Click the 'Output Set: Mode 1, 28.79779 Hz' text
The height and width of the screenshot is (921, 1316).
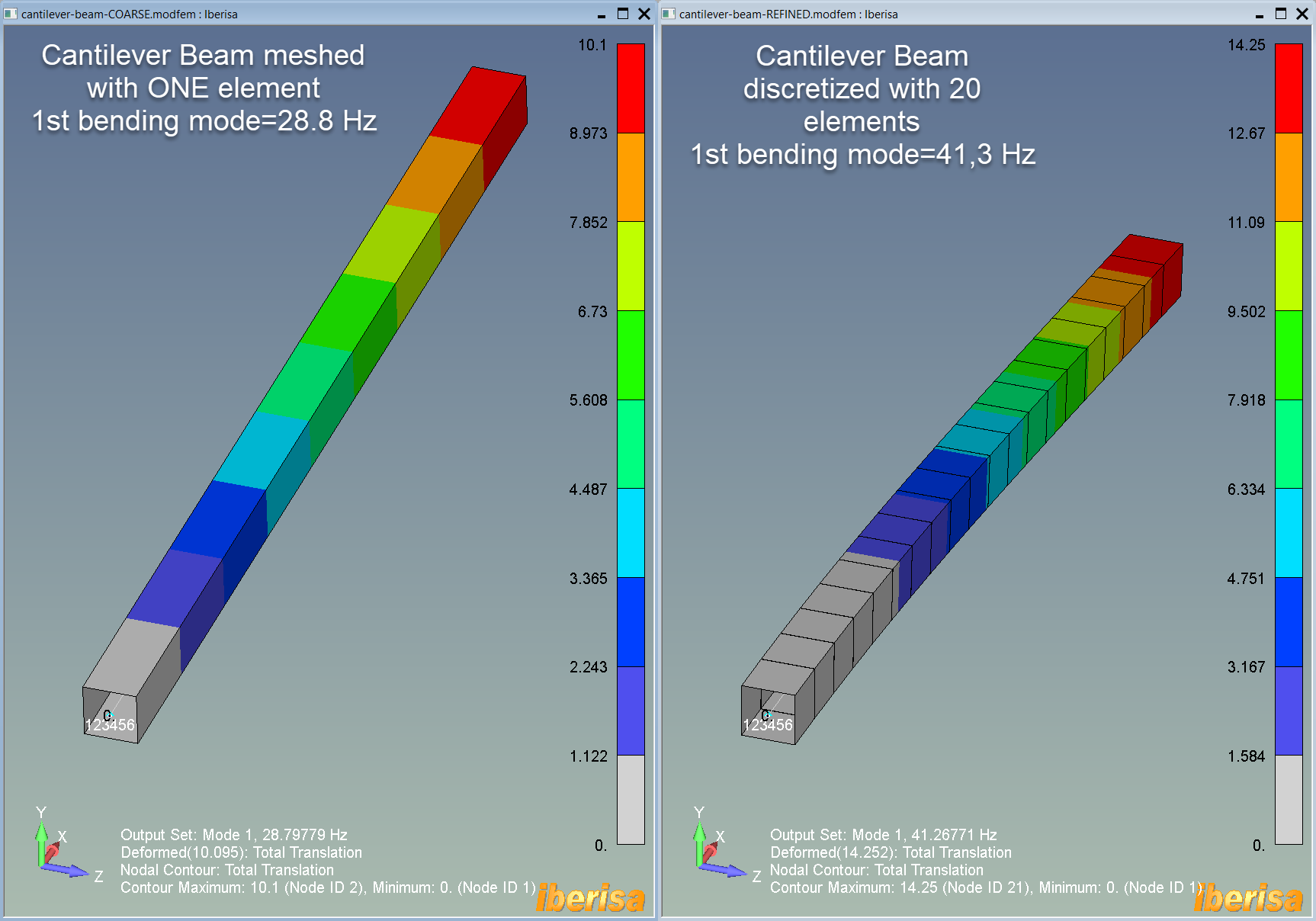pos(234,835)
